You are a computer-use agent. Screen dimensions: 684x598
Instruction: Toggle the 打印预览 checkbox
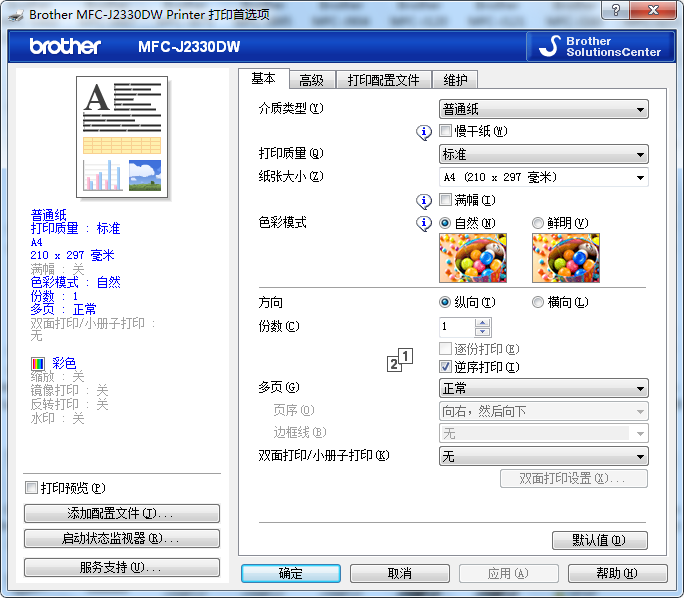pos(31,487)
